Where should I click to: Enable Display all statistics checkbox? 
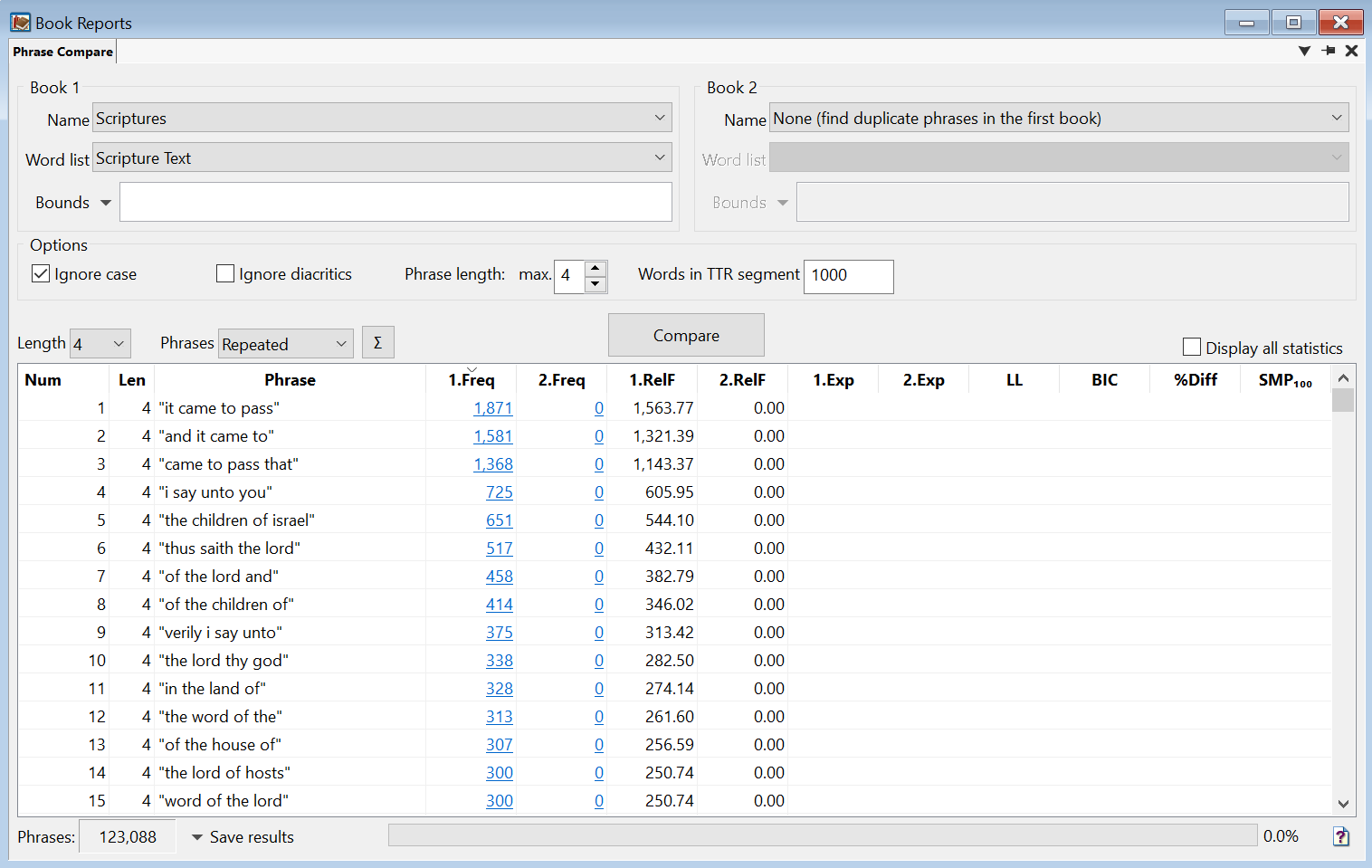coord(1192,348)
